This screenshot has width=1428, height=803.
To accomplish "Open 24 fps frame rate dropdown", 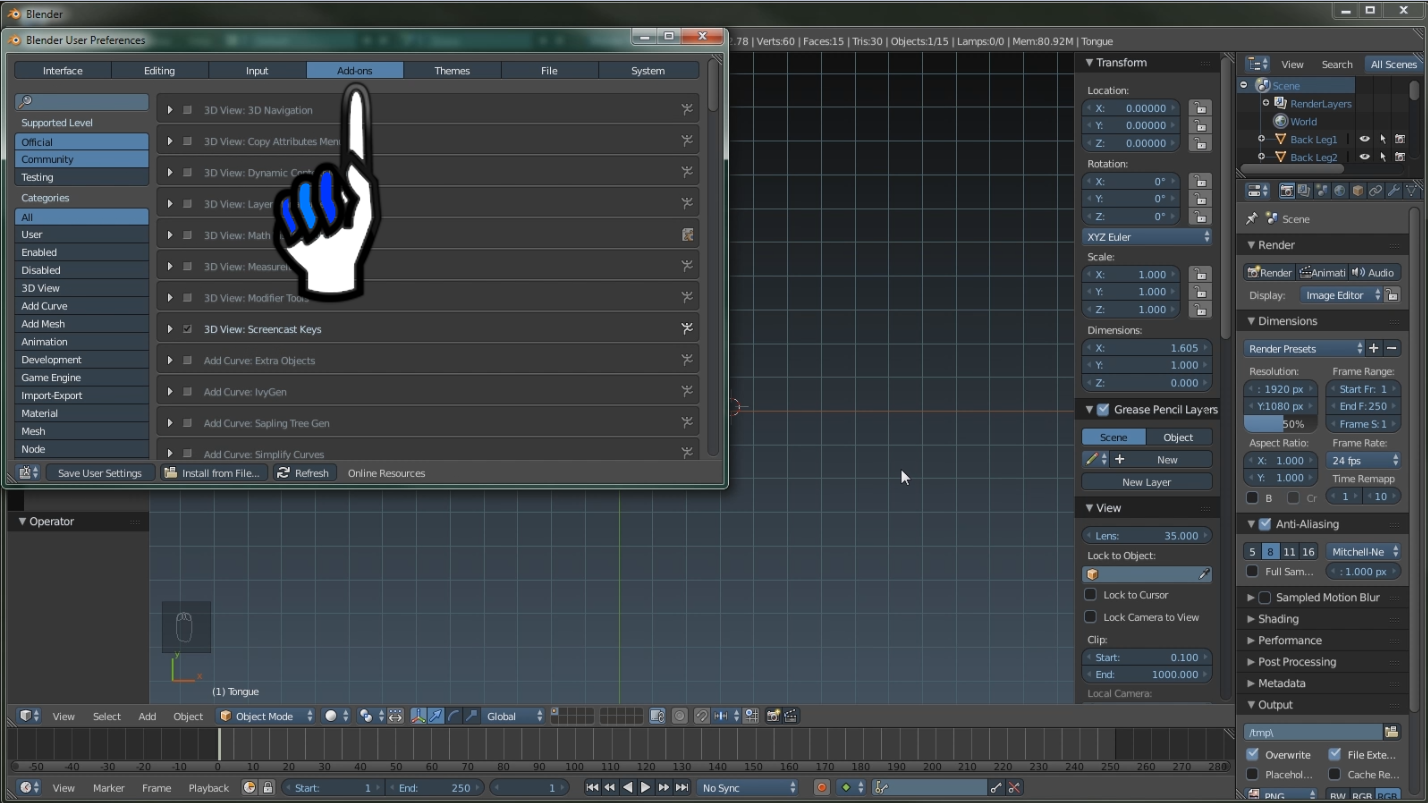I will (1365, 460).
